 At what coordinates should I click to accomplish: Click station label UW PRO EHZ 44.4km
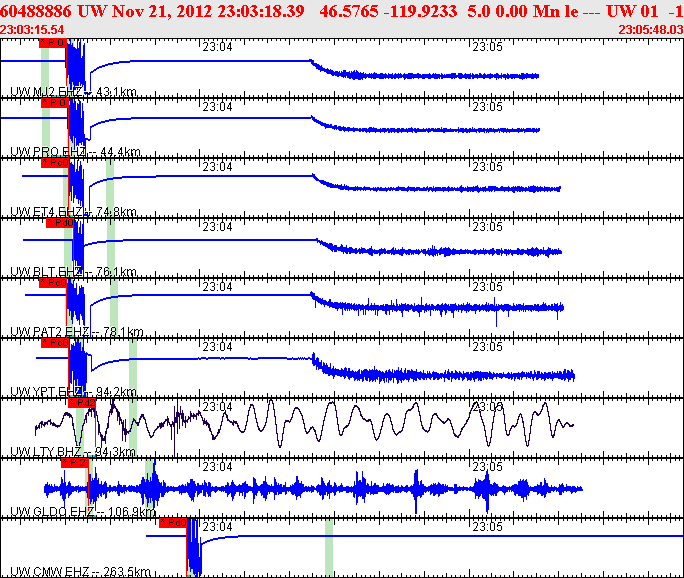point(75,152)
